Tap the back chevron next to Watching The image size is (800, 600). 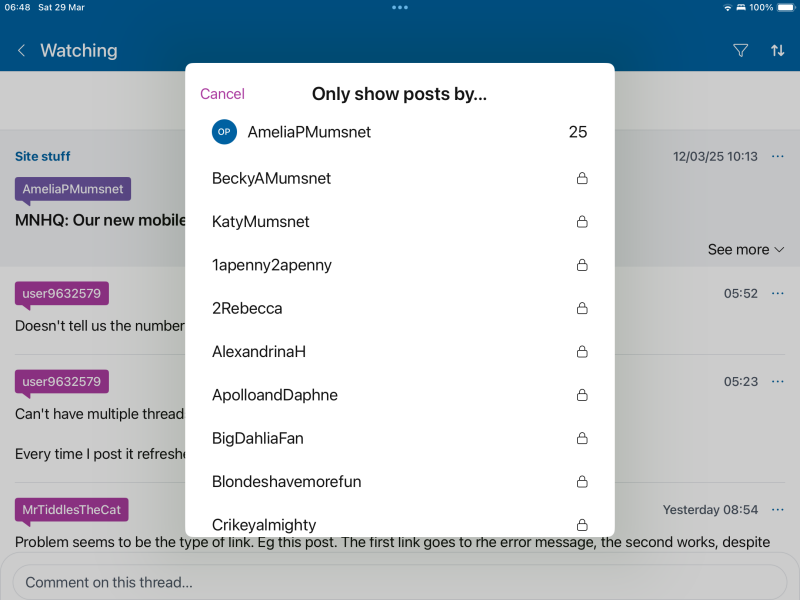click(x=20, y=50)
